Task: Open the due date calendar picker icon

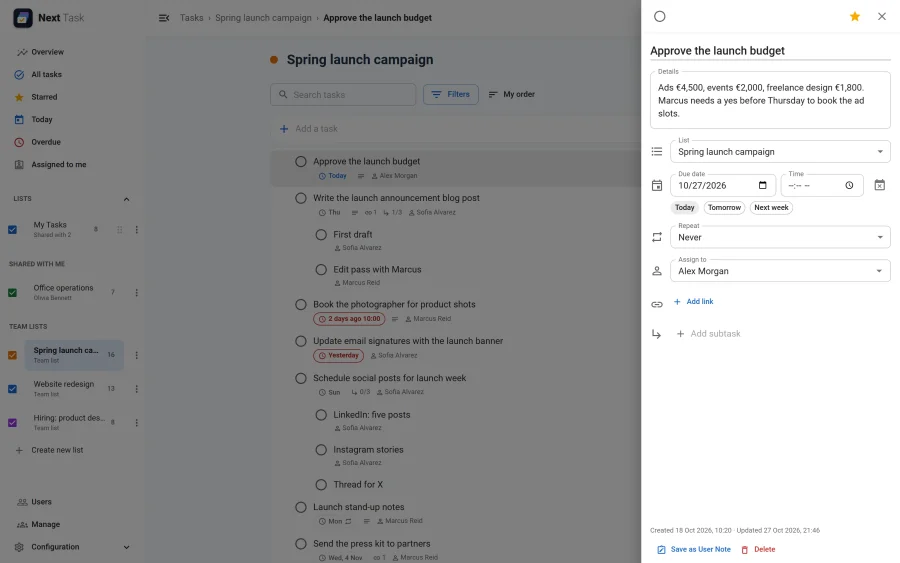Action: [762, 185]
